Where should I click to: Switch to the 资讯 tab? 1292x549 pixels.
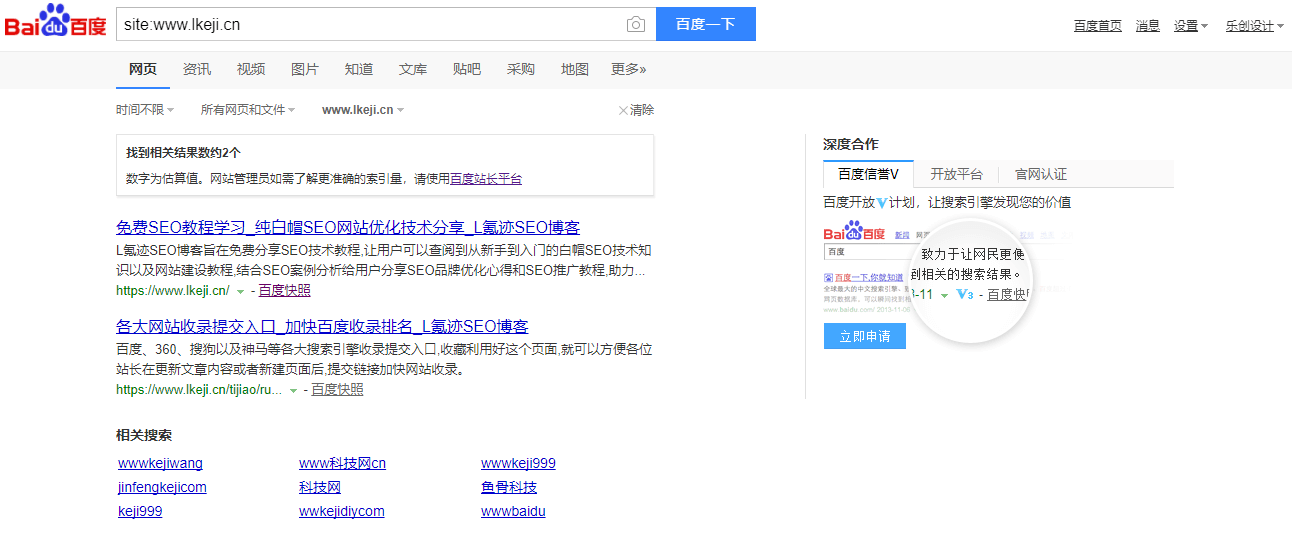point(197,69)
